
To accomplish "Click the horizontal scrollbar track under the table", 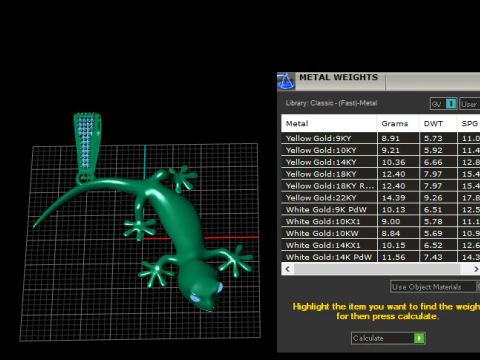I will [x=377, y=269].
